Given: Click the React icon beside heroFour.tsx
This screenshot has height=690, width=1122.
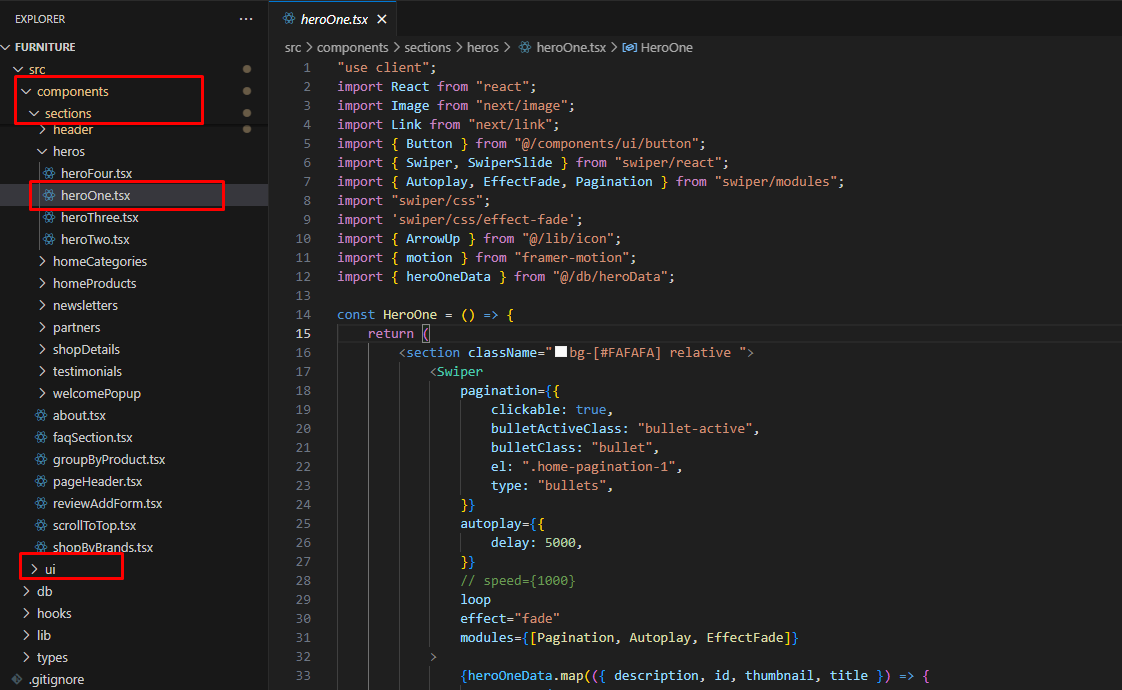Looking at the screenshot, I should click(x=49, y=174).
